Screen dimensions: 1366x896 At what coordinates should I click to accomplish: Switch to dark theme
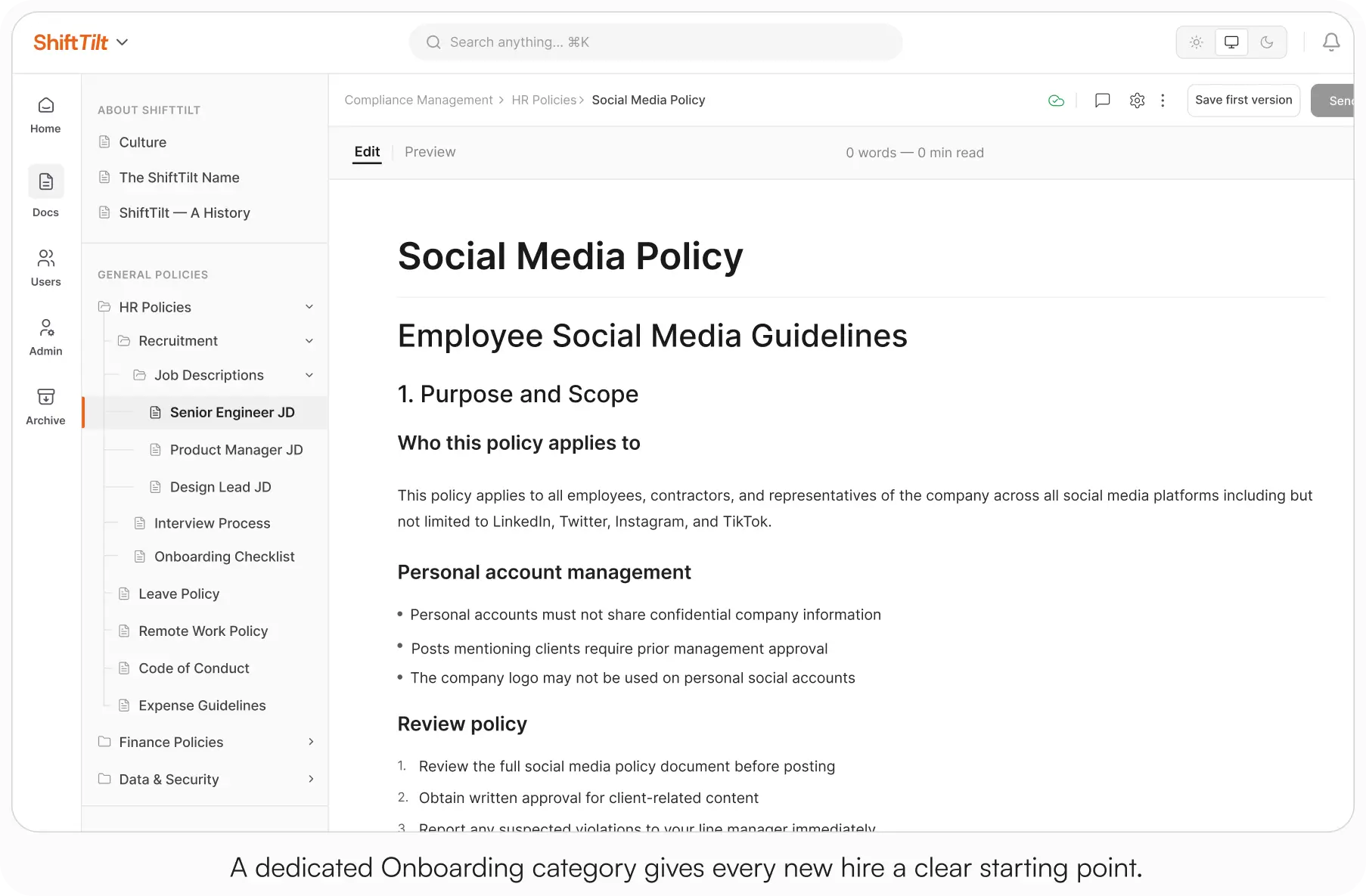coord(1267,42)
